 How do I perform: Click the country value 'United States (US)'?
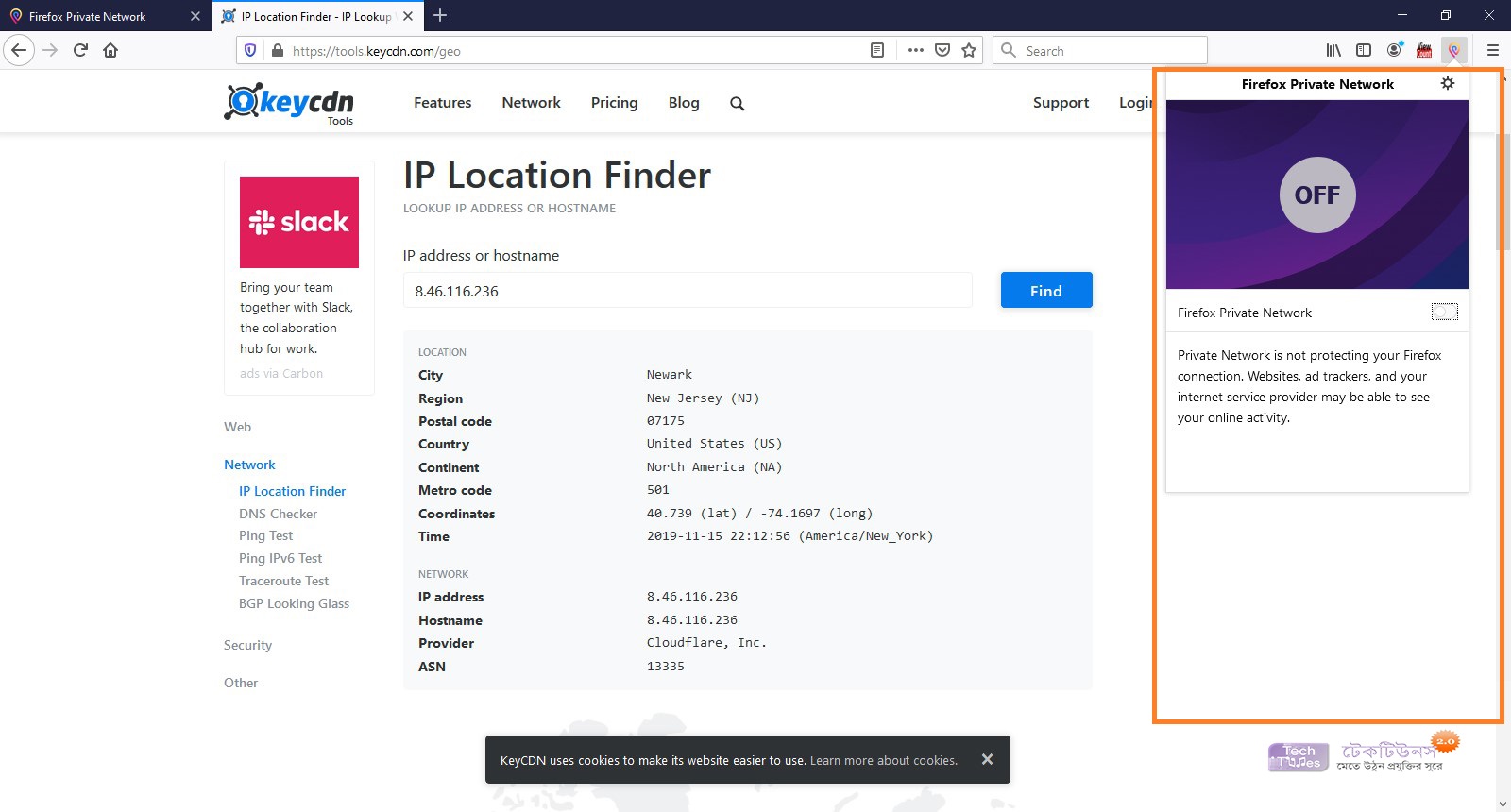tap(715, 444)
